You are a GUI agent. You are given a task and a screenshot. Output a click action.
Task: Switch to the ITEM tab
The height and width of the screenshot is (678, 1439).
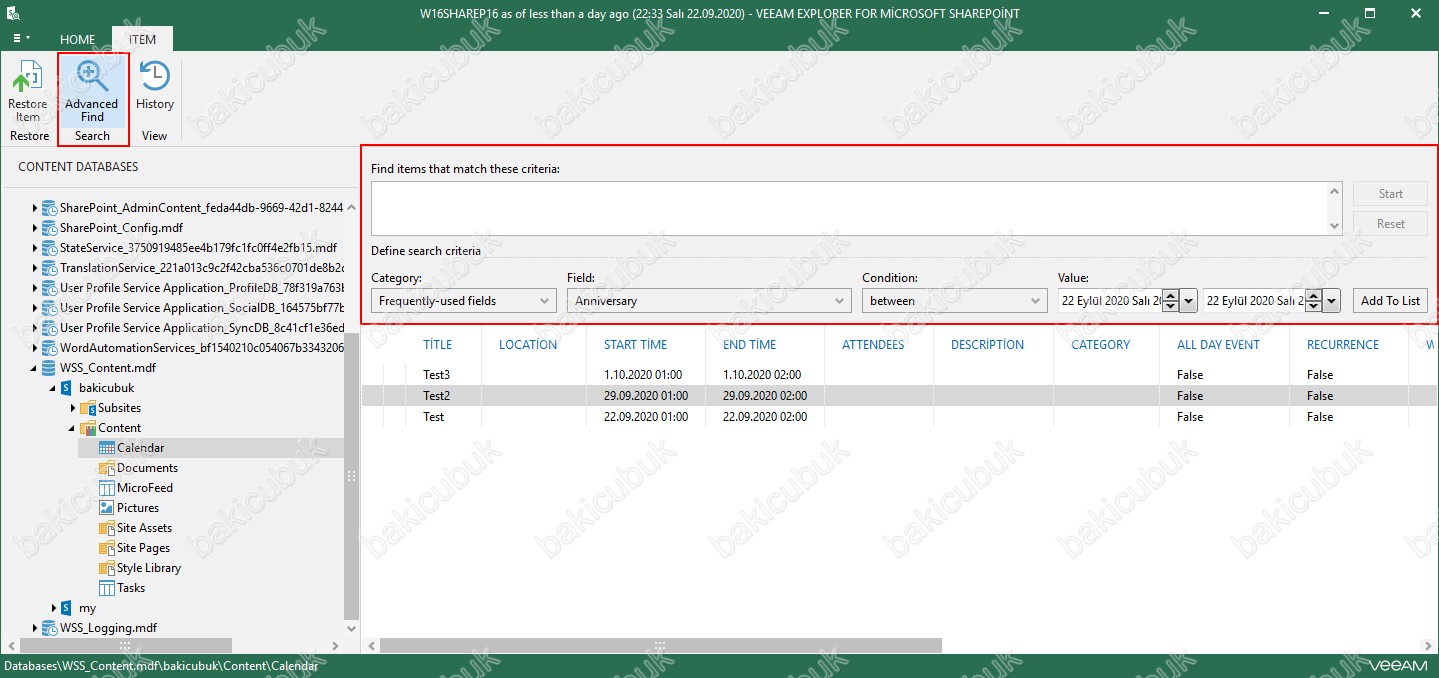point(142,39)
